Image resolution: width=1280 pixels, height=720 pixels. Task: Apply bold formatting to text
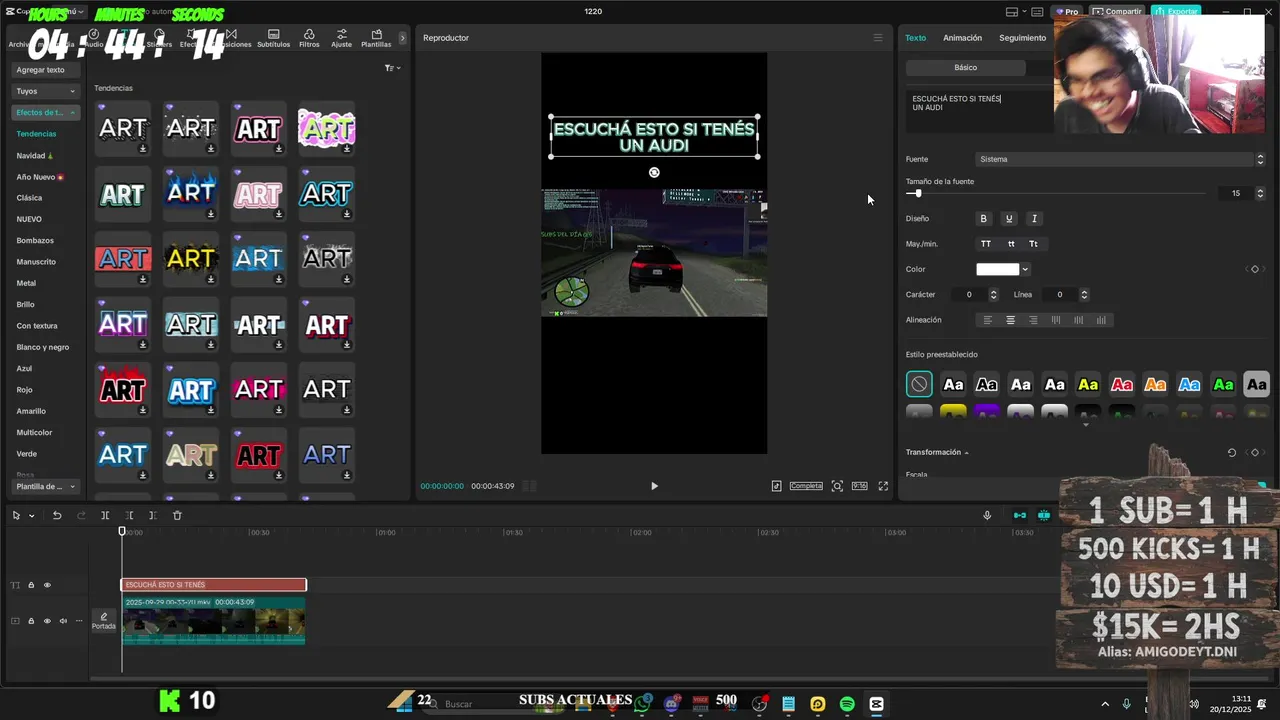tap(983, 218)
